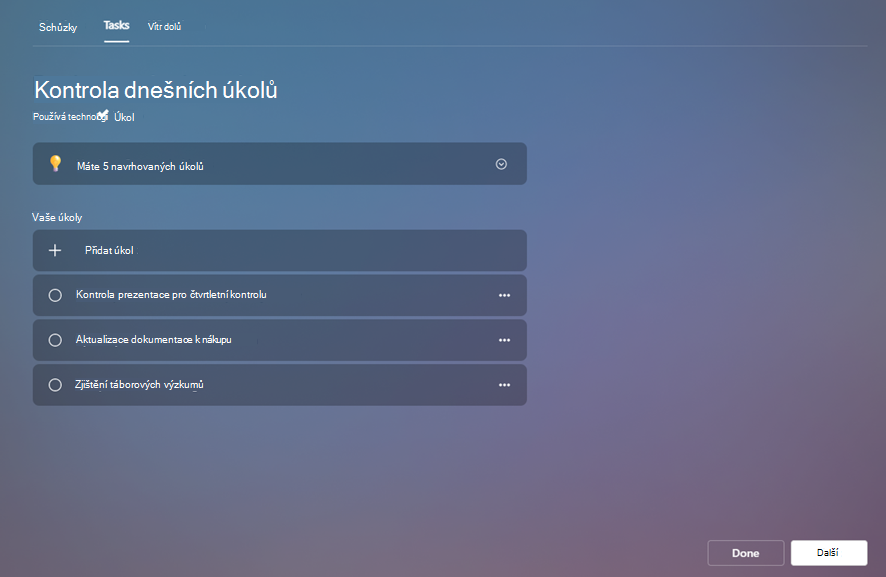Select 'Zjištění táborových výzkumů' task text

139,384
